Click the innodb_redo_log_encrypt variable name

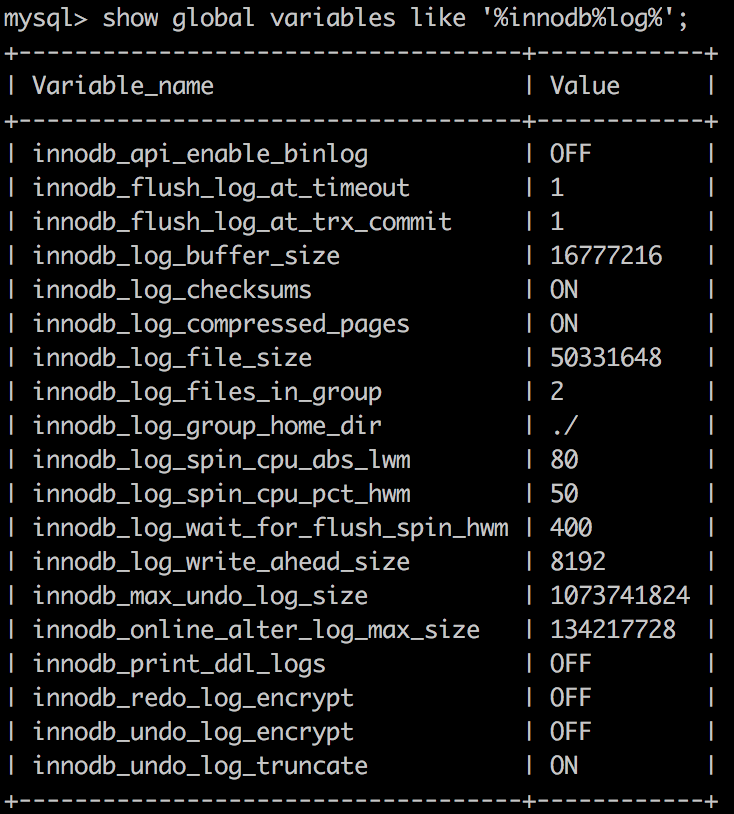(193, 698)
